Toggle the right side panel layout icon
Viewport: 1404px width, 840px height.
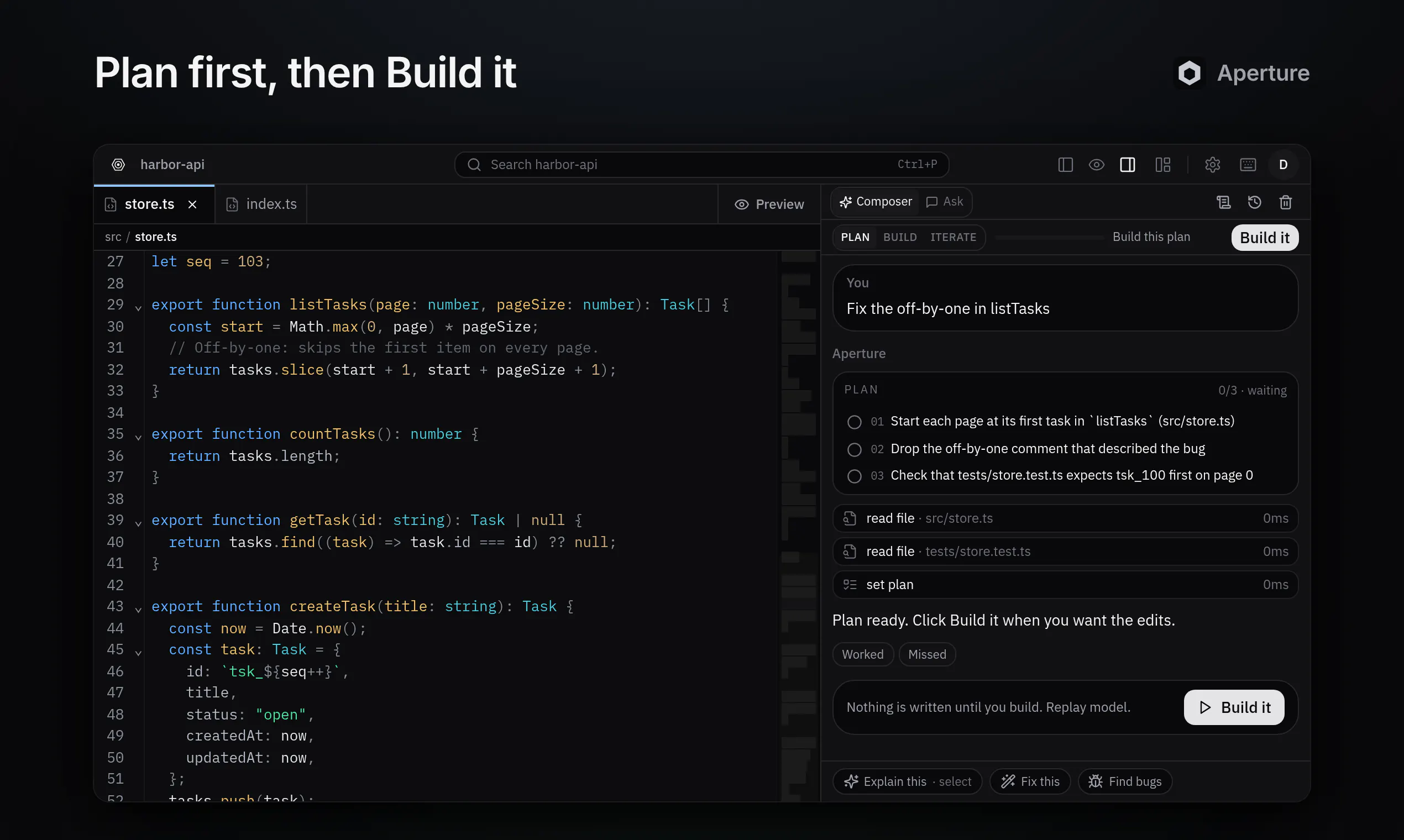tap(1128, 165)
